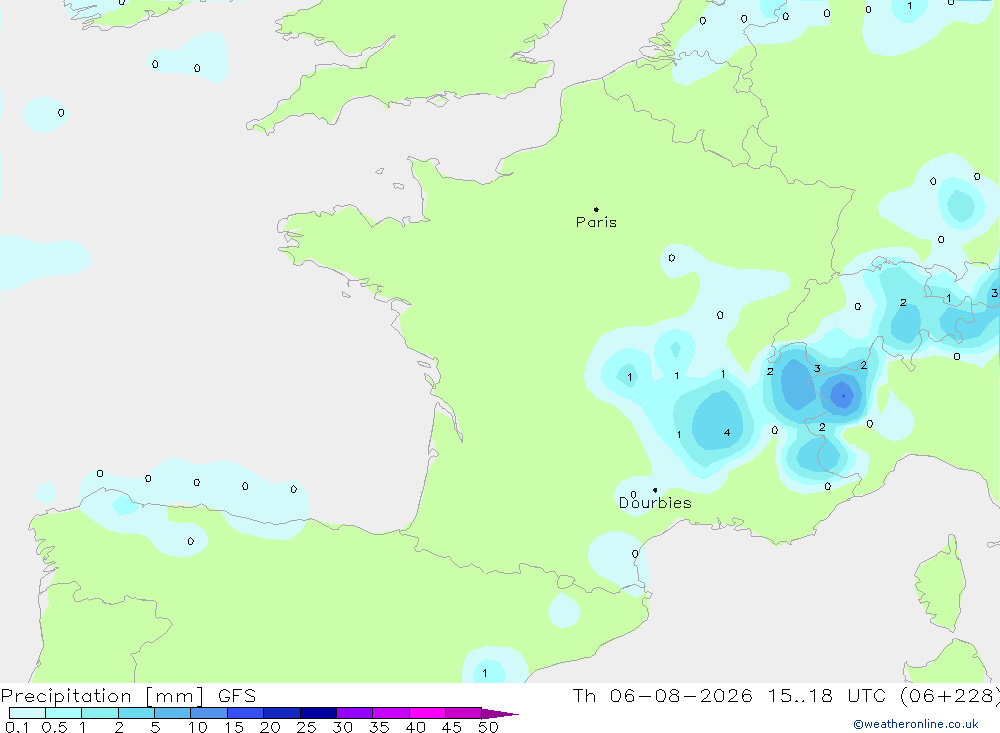Screen dimensions: 1000x733
Task: Pick the 0.5–1 mm legend swatch
Action: coord(64,713)
